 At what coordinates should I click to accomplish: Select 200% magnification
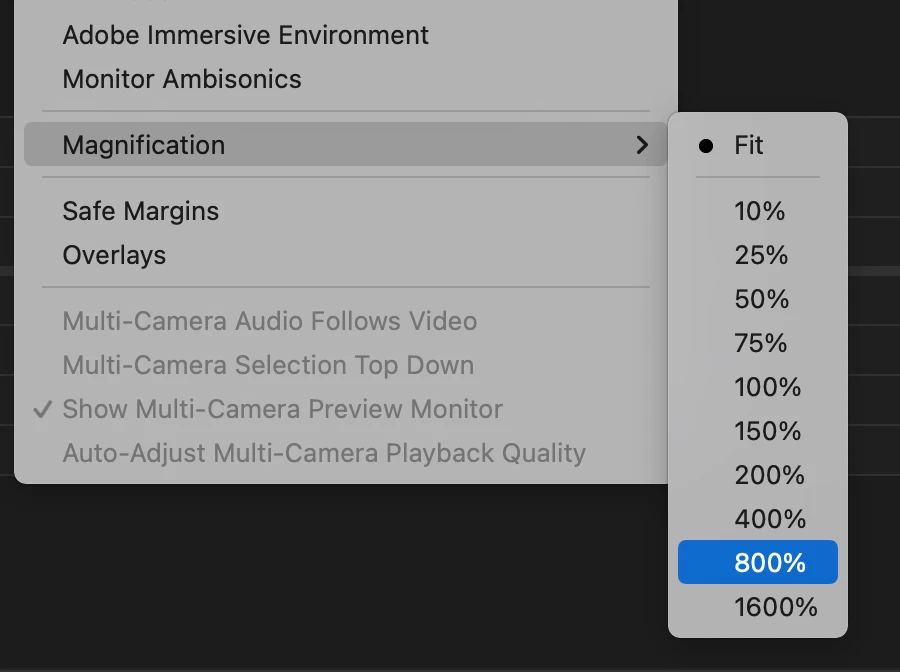click(769, 475)
